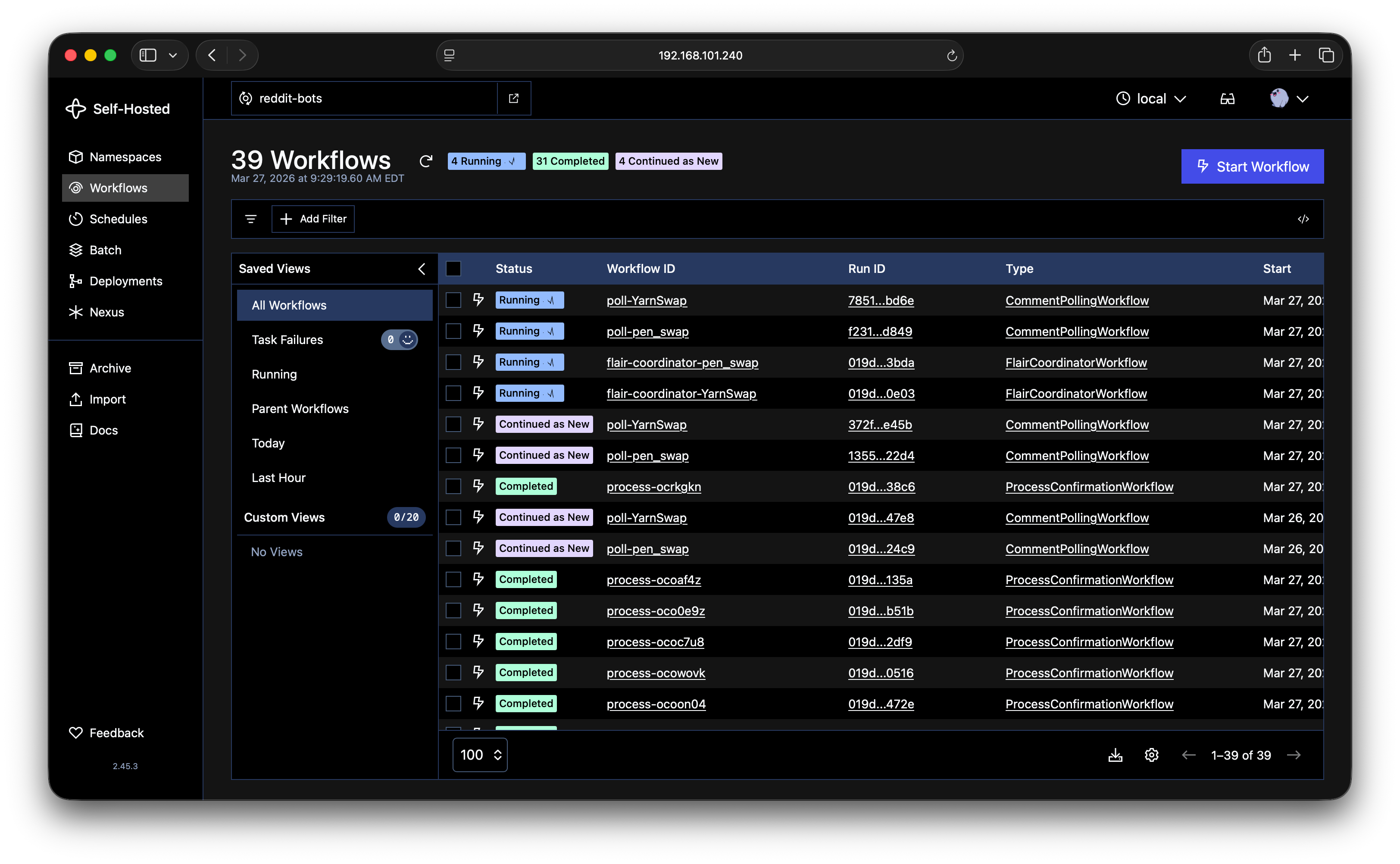The width and height of the screenshot is (1400, 864).
Task: Open the Nexus section
Action: pos(106,312)
